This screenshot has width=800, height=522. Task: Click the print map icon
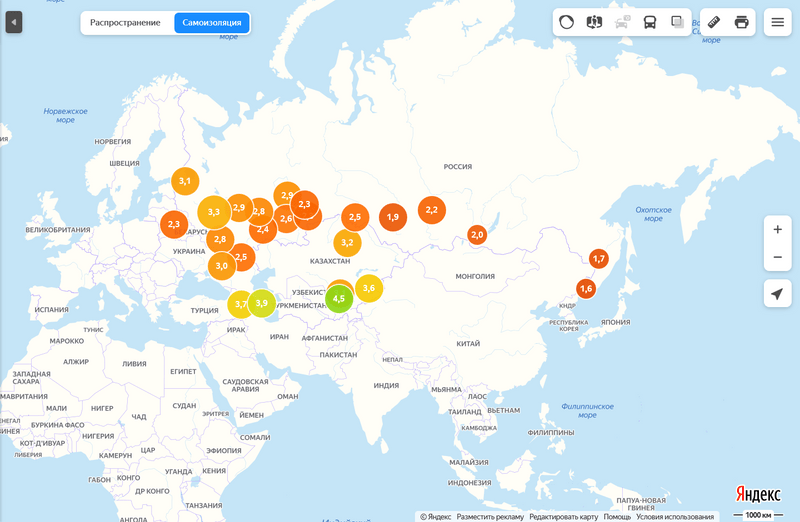741,22
